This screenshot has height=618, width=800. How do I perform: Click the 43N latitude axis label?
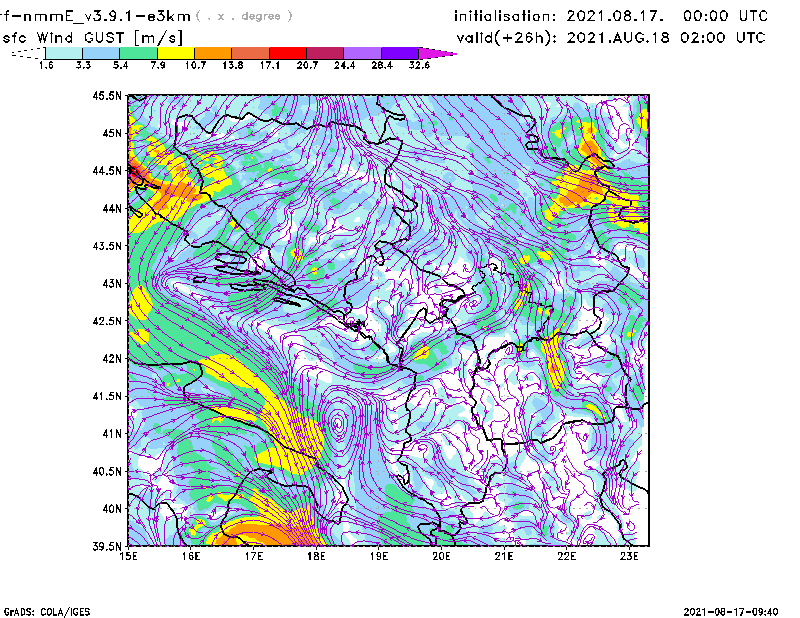(x=112, y=283)
